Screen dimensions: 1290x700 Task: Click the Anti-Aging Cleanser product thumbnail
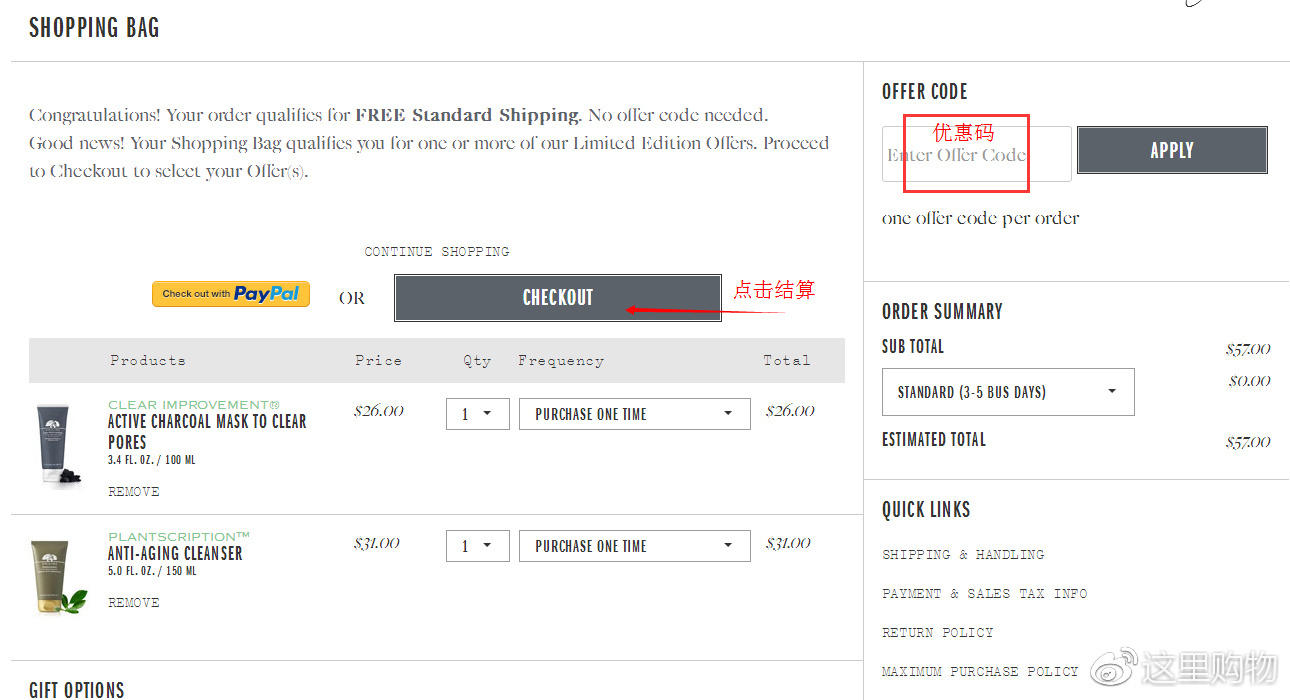point(58,576)
